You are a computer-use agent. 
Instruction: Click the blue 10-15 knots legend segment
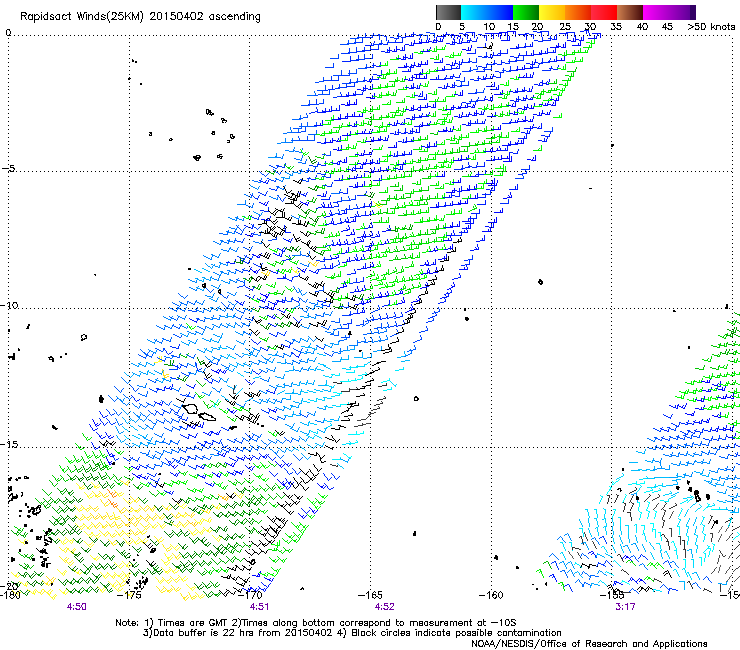pos(499,12)
